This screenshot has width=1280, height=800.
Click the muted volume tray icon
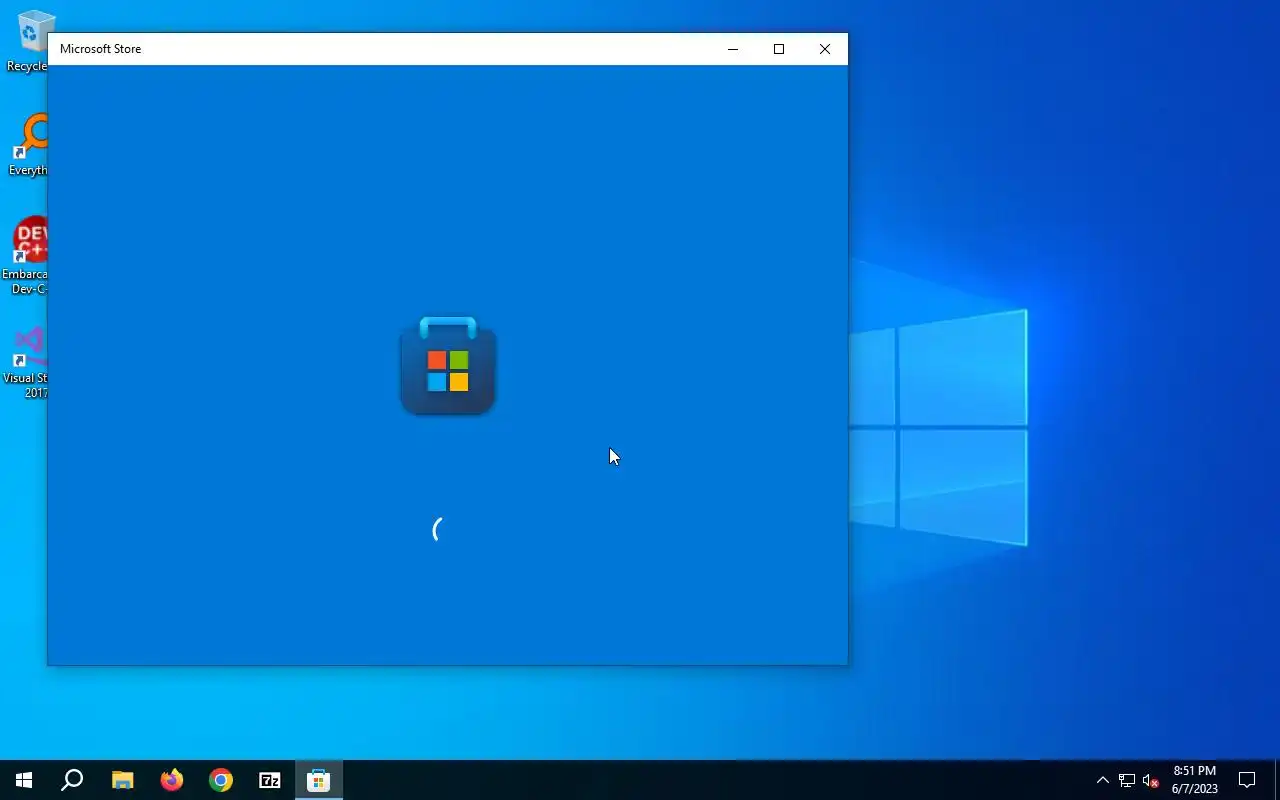[x=1151, y=780]
